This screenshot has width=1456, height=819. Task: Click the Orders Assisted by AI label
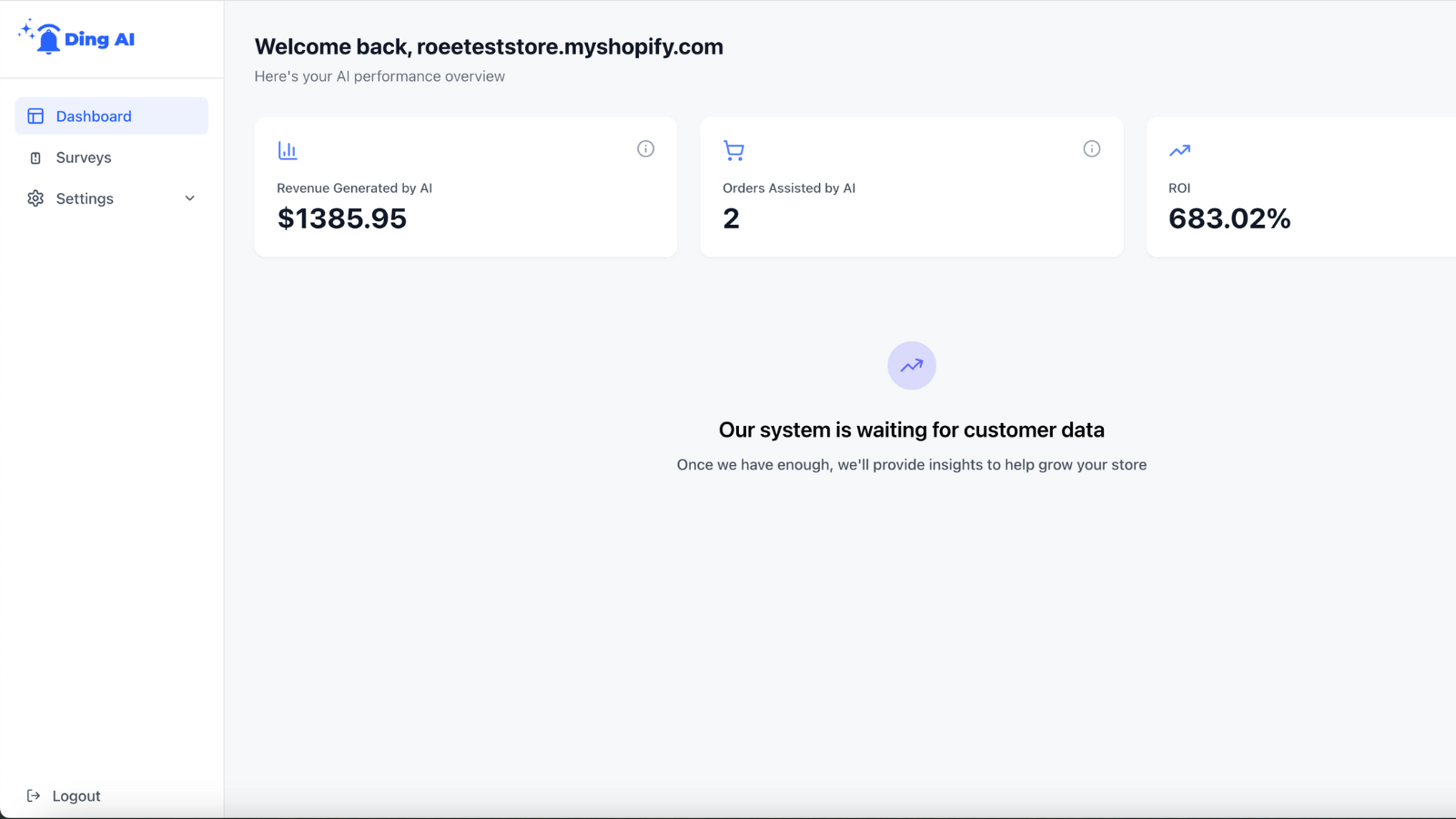tap(789, 188)
